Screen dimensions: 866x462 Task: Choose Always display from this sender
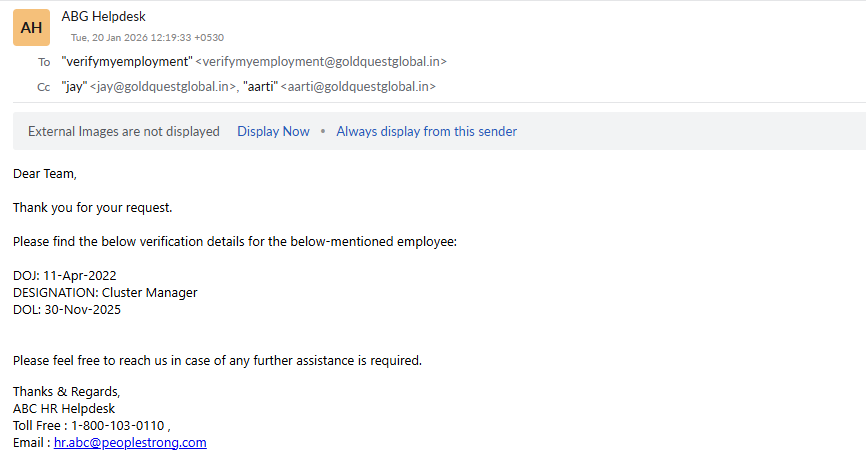click(426, 131)
